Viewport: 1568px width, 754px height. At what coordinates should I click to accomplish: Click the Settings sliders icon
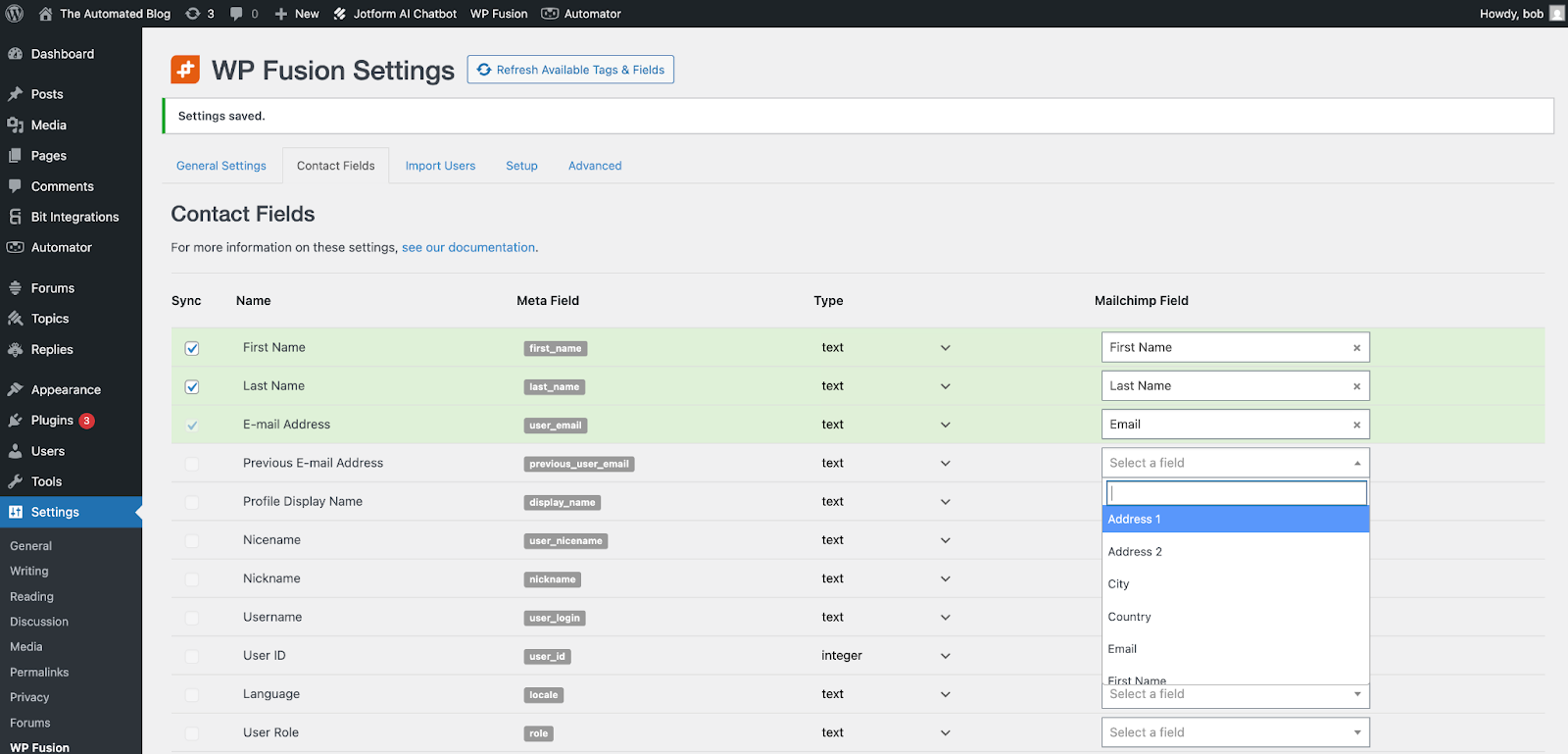[16, 512]
